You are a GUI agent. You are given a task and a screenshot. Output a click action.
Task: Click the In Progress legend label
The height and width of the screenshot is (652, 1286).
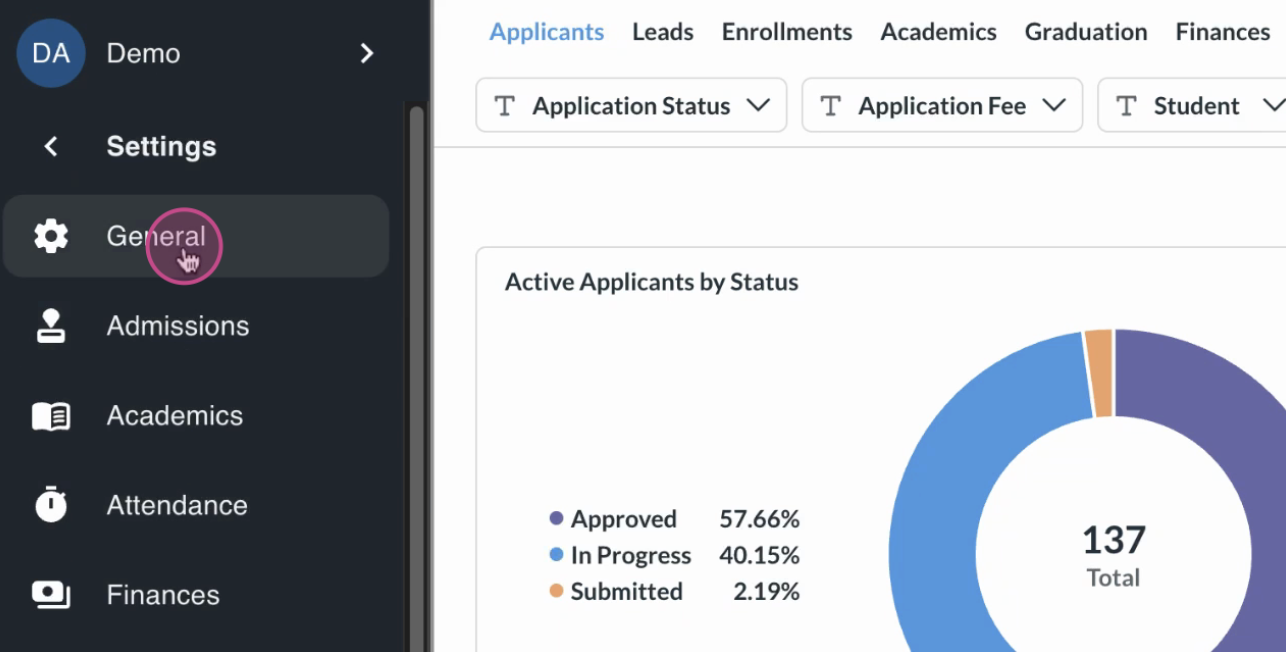coord(631,555)
